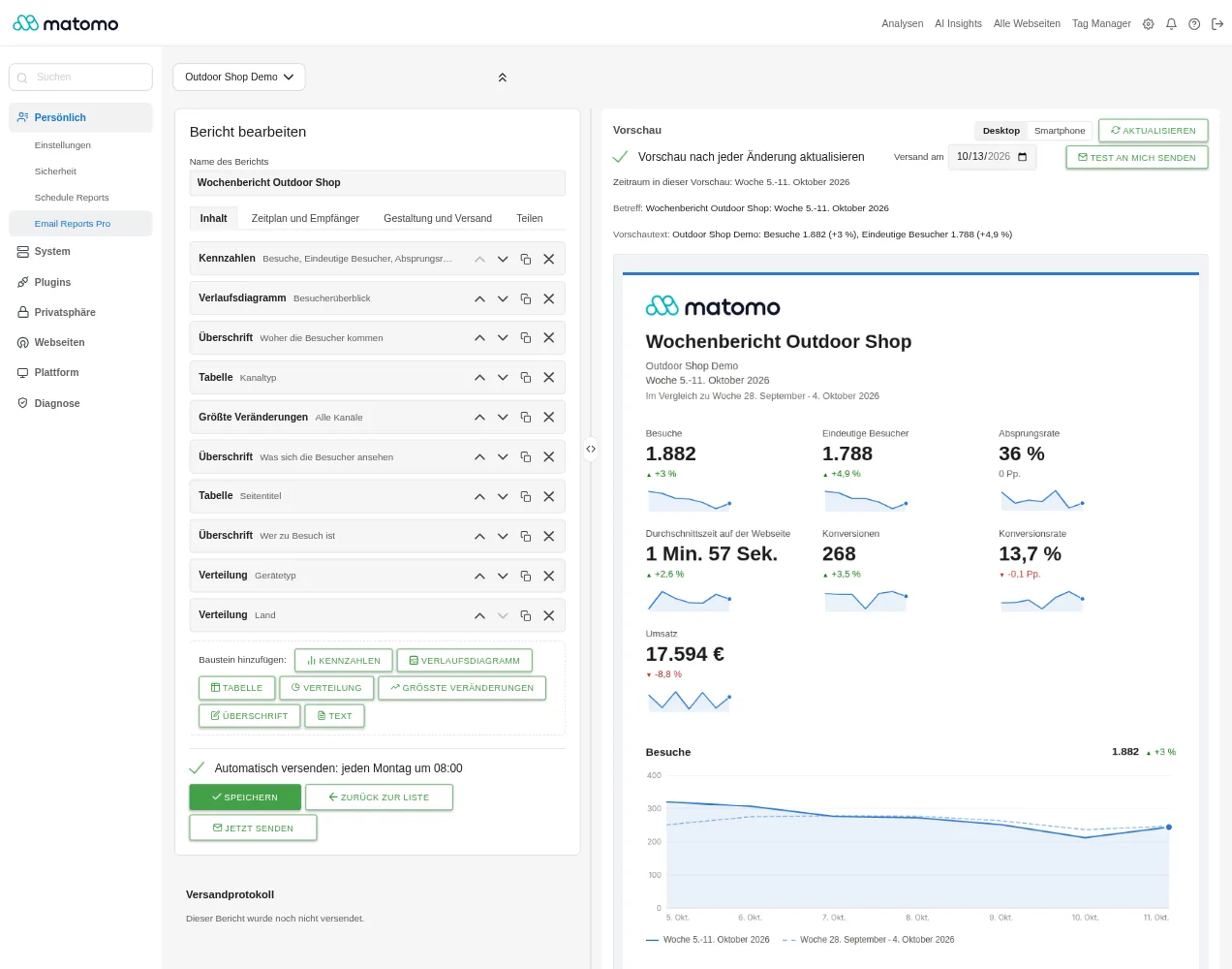Click the Speichern button
The image size is (1232, 969).
point(245,797)
